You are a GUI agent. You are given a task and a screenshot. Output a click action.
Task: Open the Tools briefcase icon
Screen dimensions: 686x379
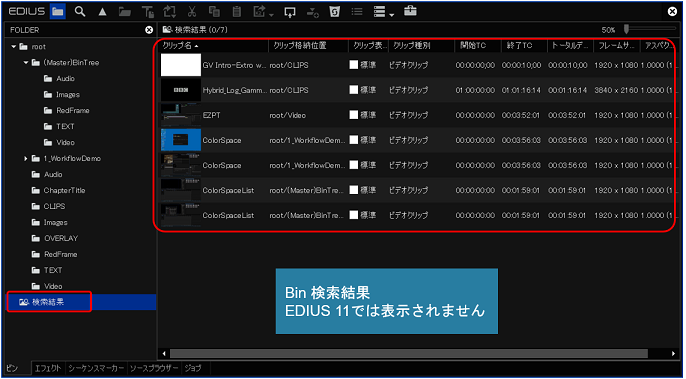click(410, 12)
